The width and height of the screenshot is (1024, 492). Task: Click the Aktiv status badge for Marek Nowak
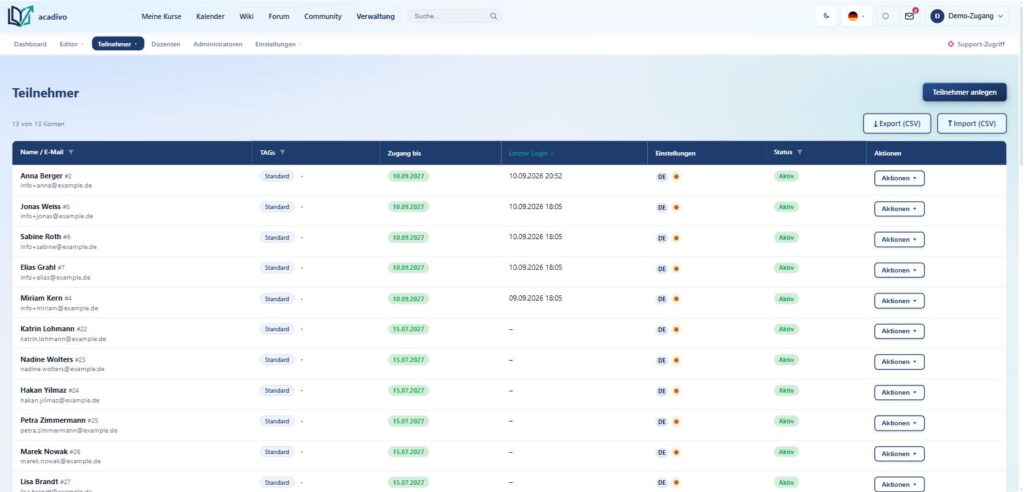[786, 451]
